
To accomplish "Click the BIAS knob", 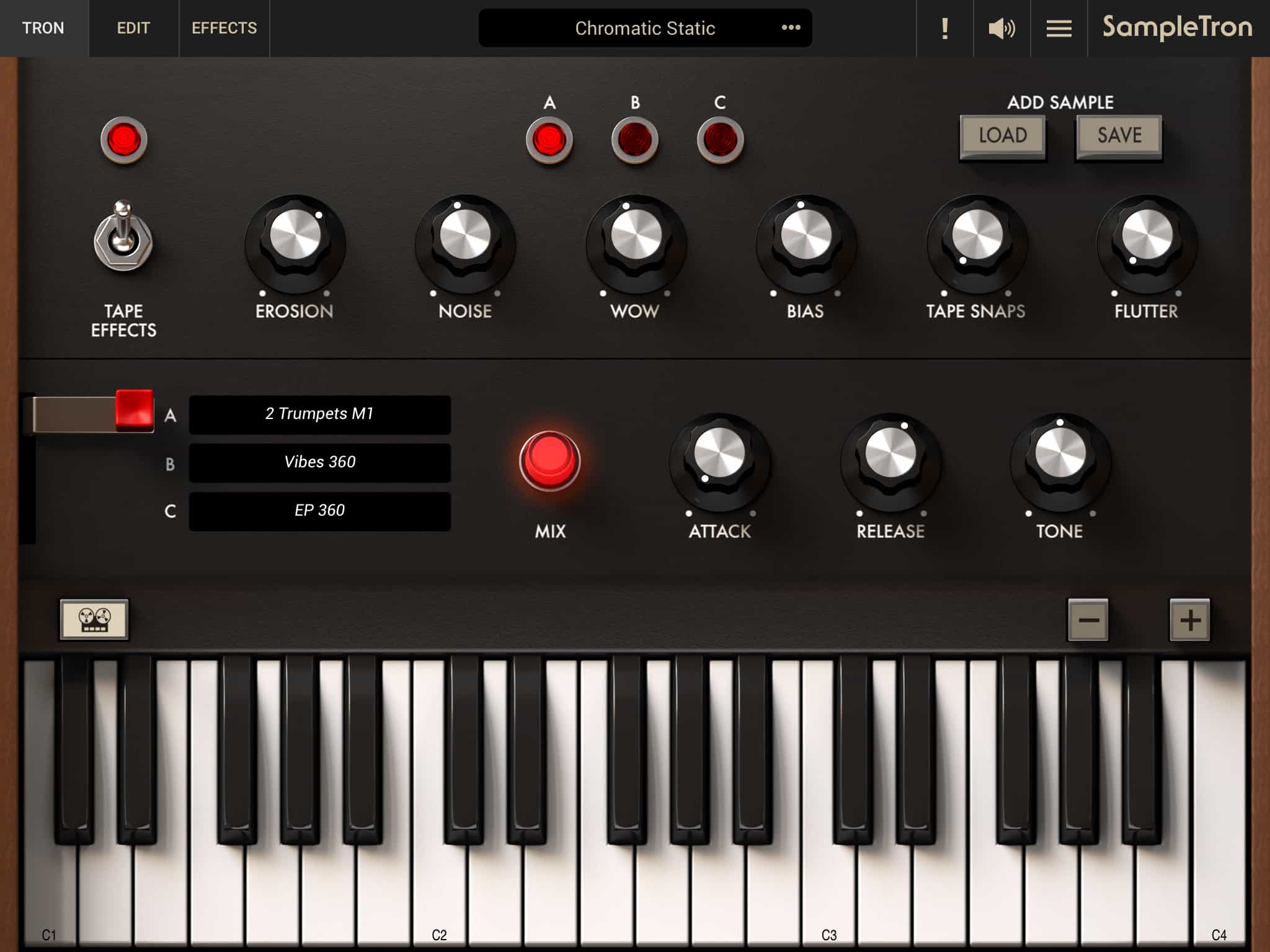I will [x=806, y=242].
